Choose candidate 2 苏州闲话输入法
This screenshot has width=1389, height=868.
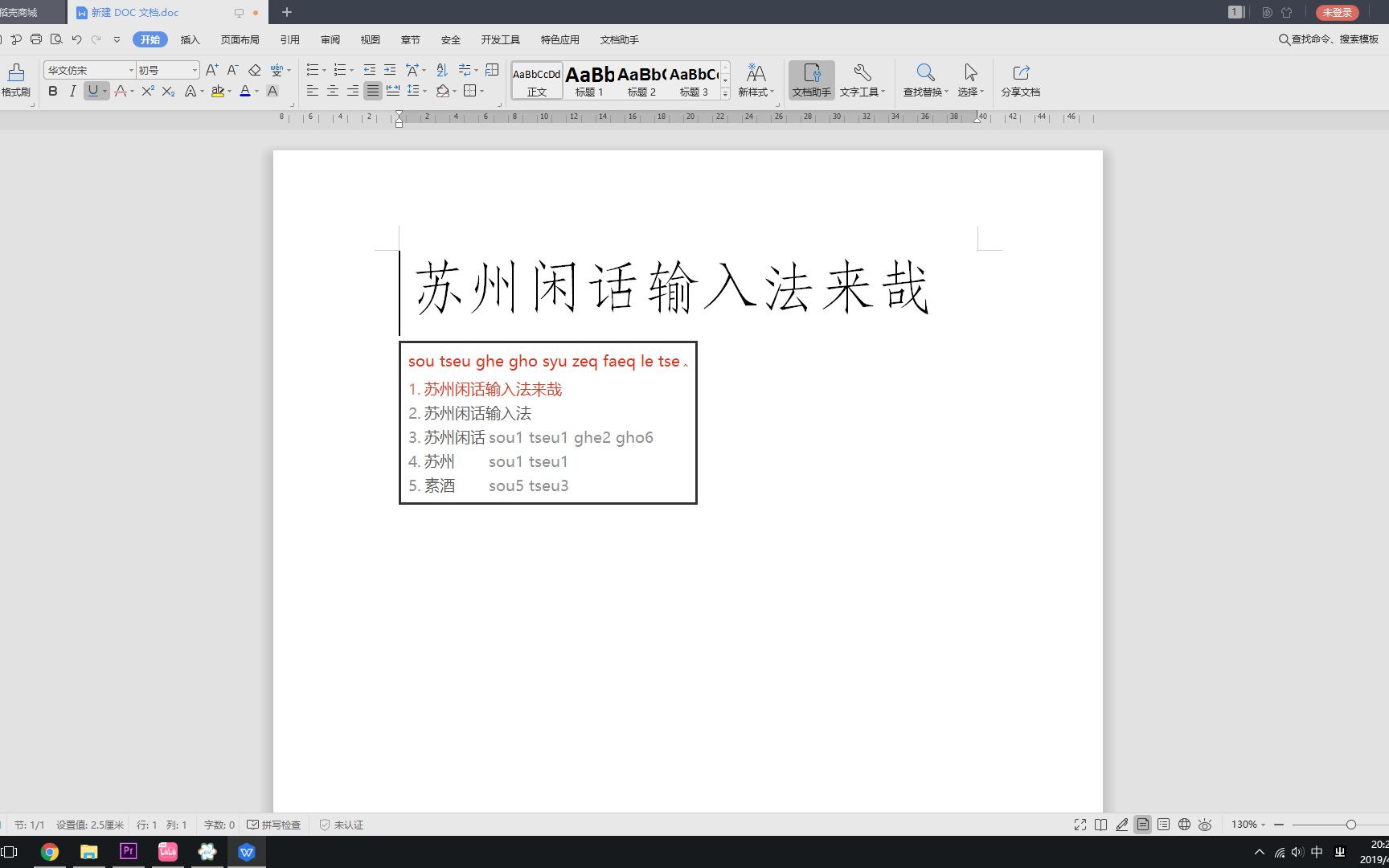tap(469, 413)
